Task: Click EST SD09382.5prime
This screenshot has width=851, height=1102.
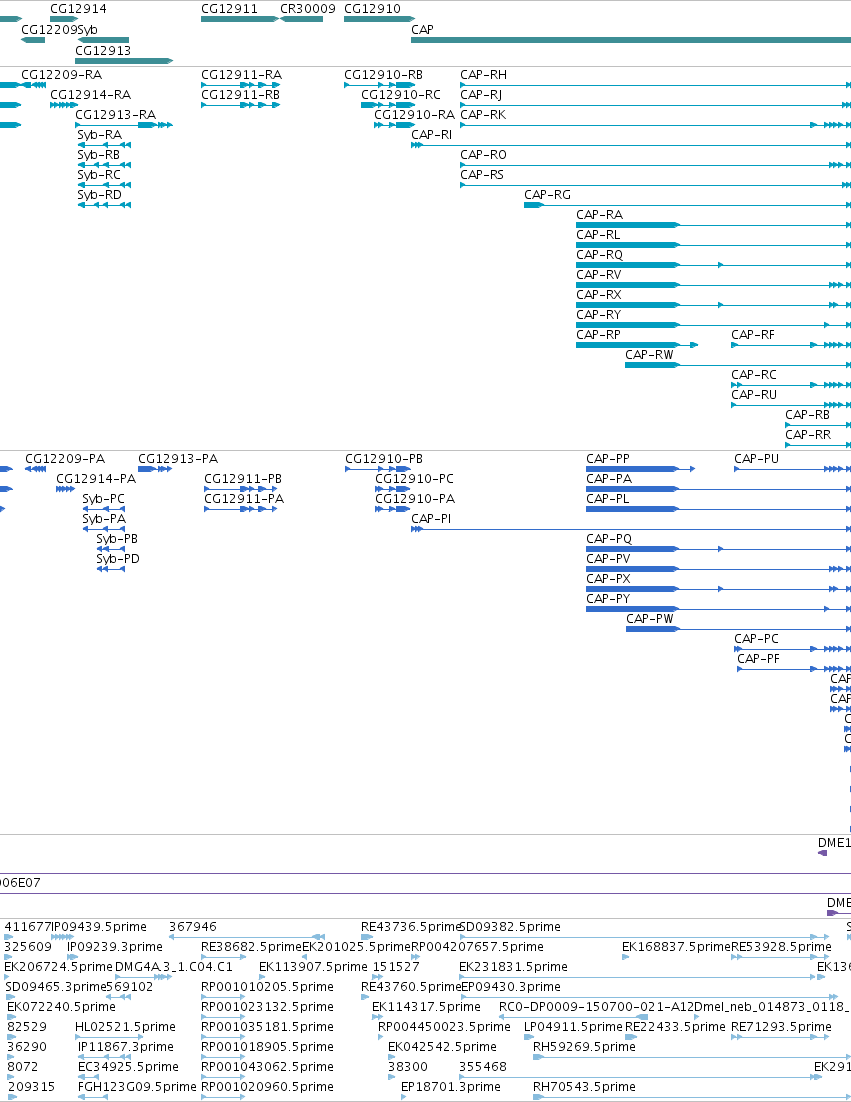Action: tap(510, 927)
